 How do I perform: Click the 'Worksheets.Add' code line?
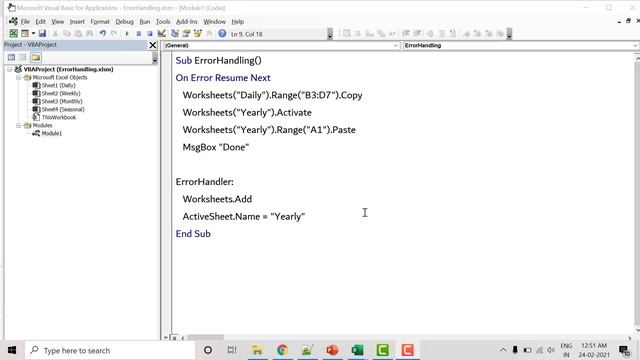click(x=217, y=199)
